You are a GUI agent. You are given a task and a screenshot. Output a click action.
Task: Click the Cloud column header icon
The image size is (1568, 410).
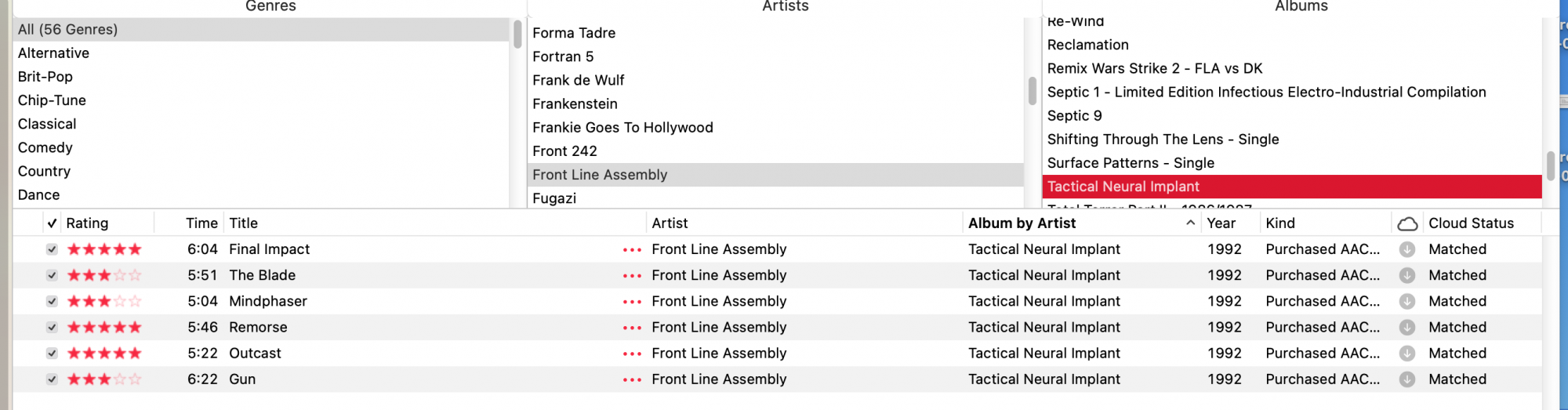(1407, 224)
